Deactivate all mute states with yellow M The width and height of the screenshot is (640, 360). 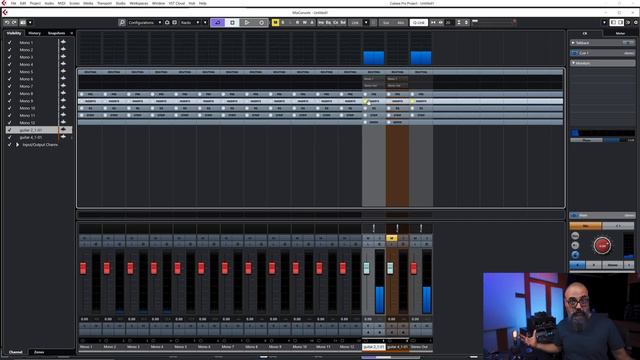point(276,22)
